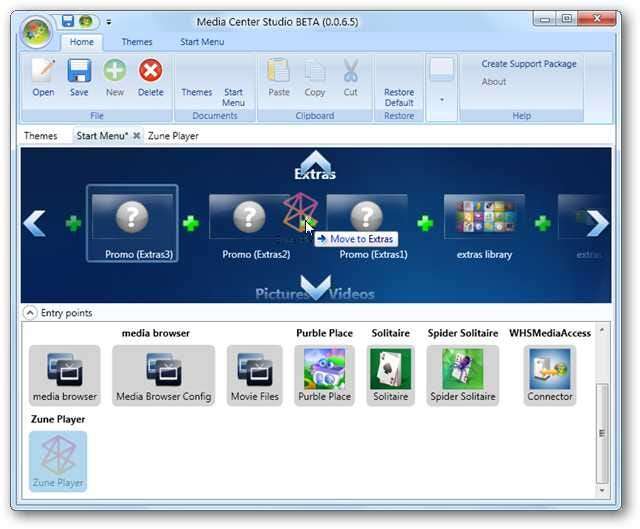Viewport: 640px width, 529px height.
Task: Click the green New icon
Action: (x=115, y=77)
